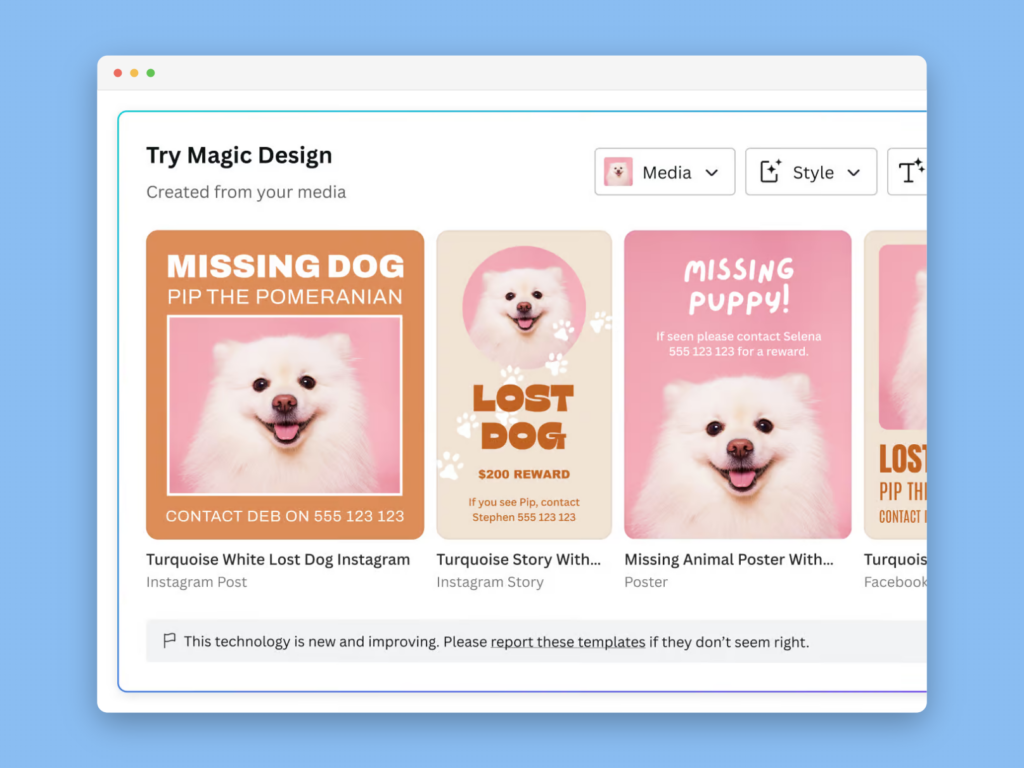Click the green maximize window button
The height and width of the screenshot is (768, 1024).
click(x=151, y=73)
